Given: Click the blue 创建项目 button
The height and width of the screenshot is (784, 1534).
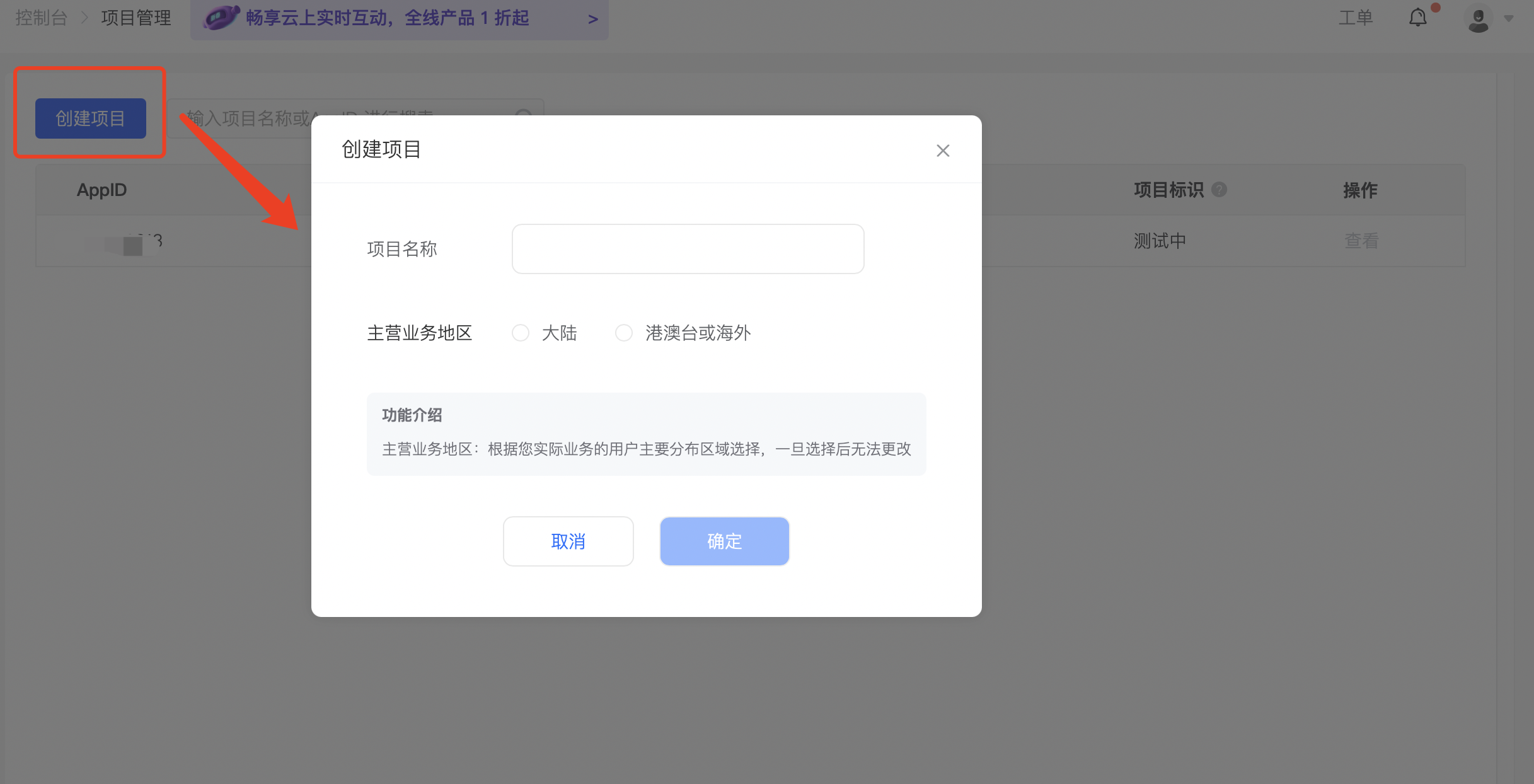Looking at the screenshot, I should click(x=91, y=118).
